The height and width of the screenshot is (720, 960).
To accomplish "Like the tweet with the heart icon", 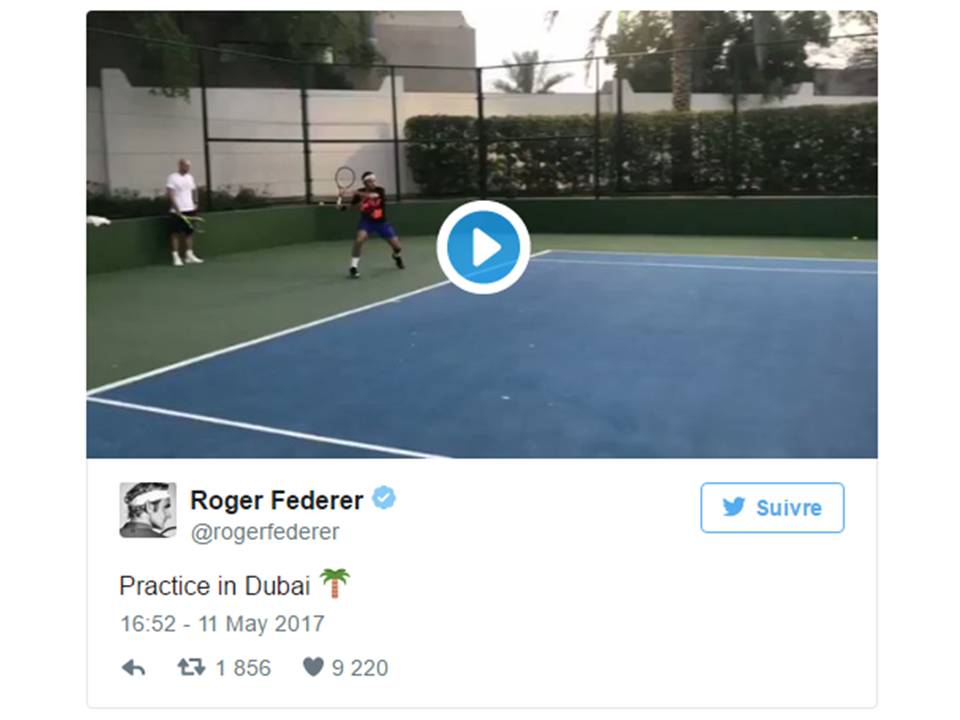I will click(313, 667).
